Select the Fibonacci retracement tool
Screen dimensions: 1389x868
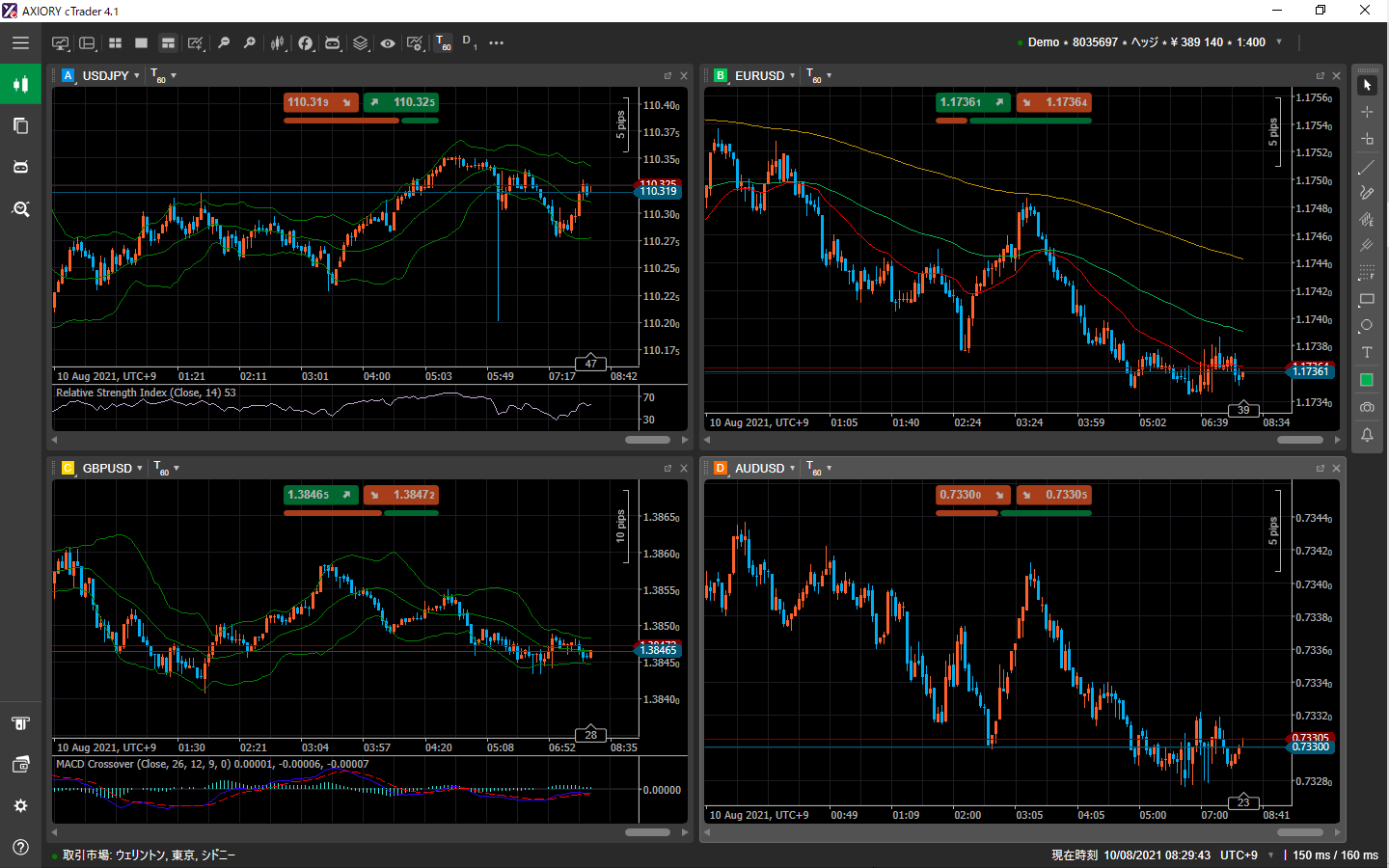[1367, 273]
